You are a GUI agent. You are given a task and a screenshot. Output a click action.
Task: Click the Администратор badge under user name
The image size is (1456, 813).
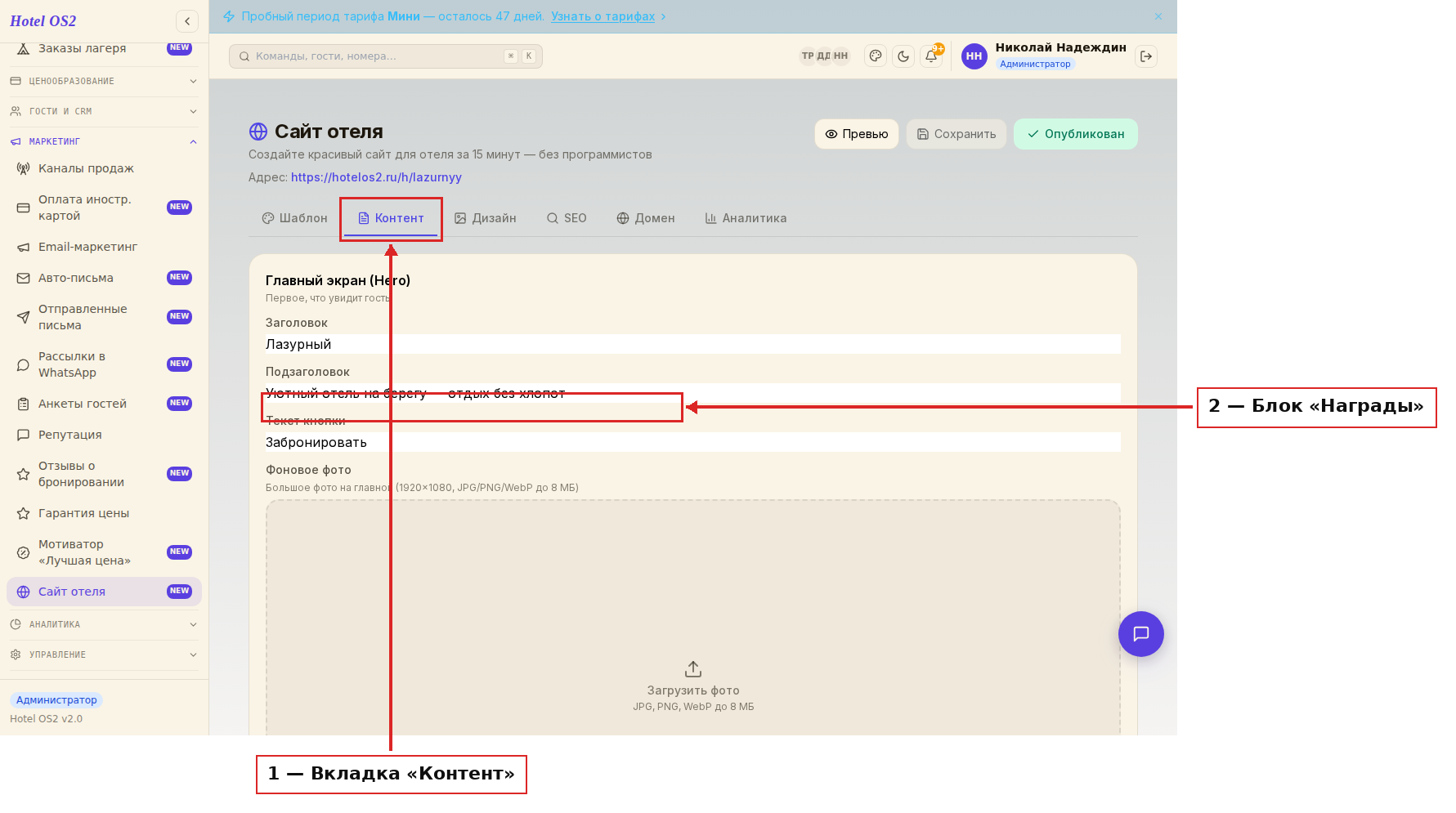tap(1035, 65)
